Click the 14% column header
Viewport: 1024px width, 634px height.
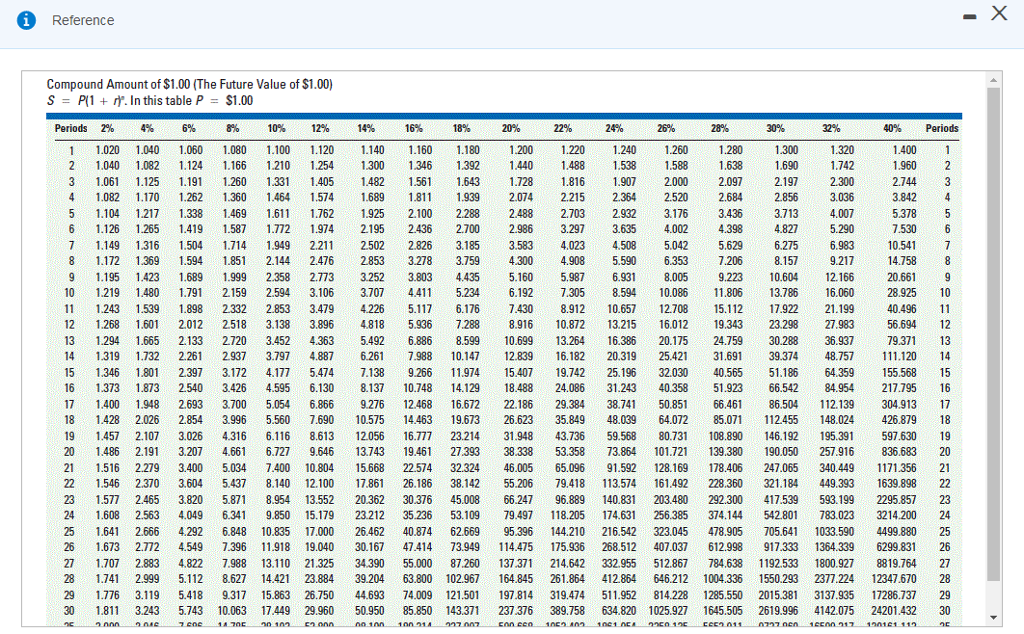(x=366, y=128)
